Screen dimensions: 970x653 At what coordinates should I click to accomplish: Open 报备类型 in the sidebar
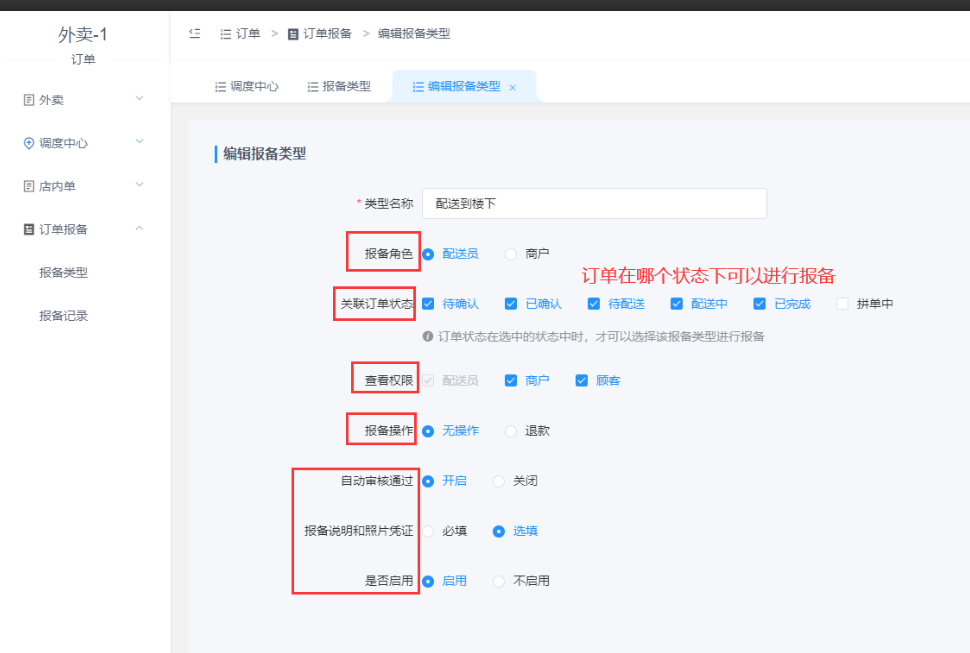coord(63,273)
